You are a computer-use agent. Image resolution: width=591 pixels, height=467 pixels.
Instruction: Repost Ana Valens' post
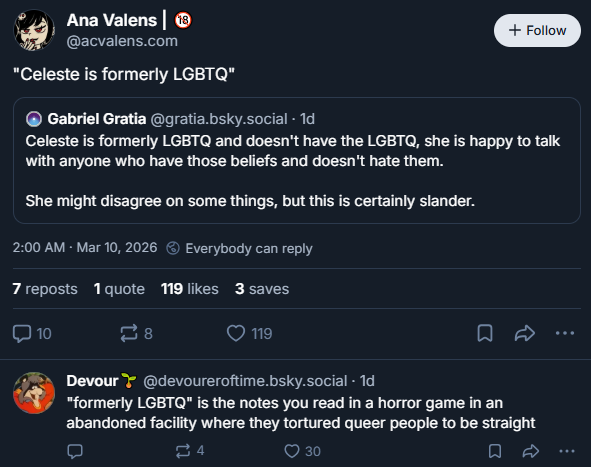point(129,334)
